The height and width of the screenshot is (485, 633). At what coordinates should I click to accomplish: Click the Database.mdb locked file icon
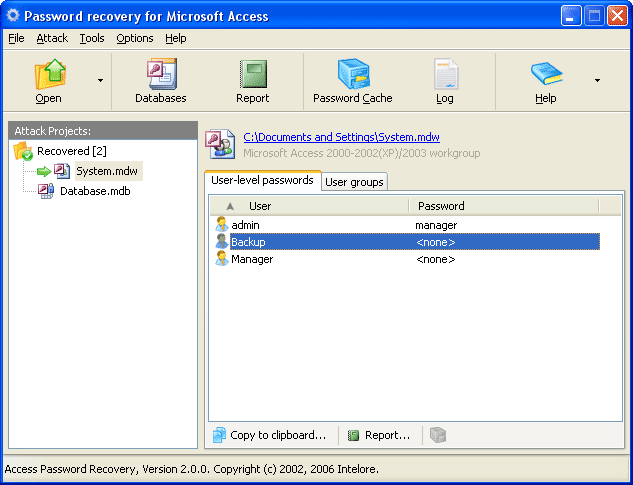click(x=46, y=191)
